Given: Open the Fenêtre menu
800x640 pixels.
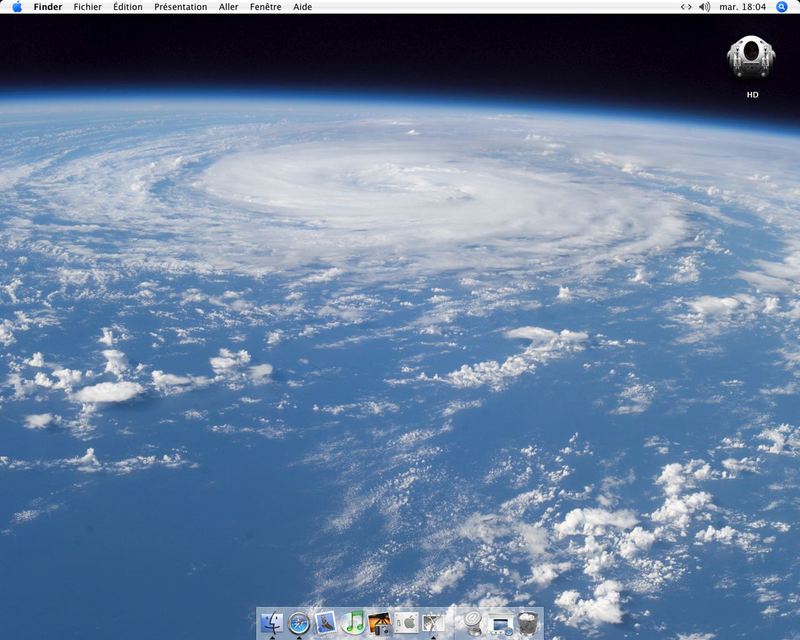Looking at the screenshot, I should (x=265, y=7).
